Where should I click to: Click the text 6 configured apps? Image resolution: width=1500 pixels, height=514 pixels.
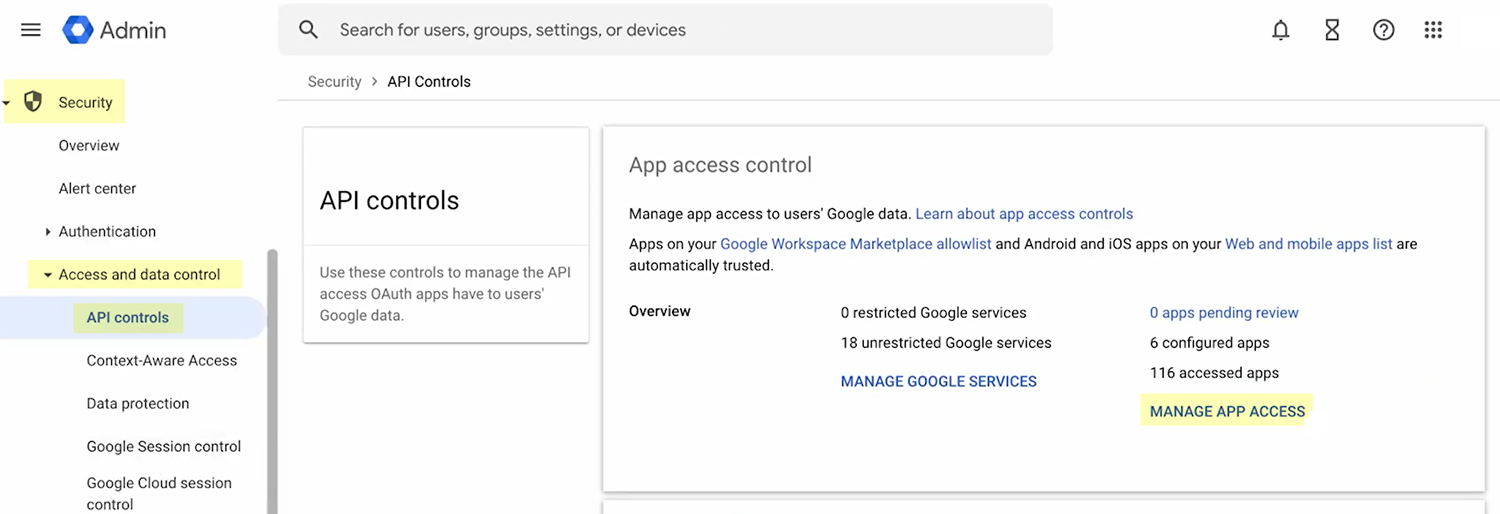click(x=1209, y=343)
